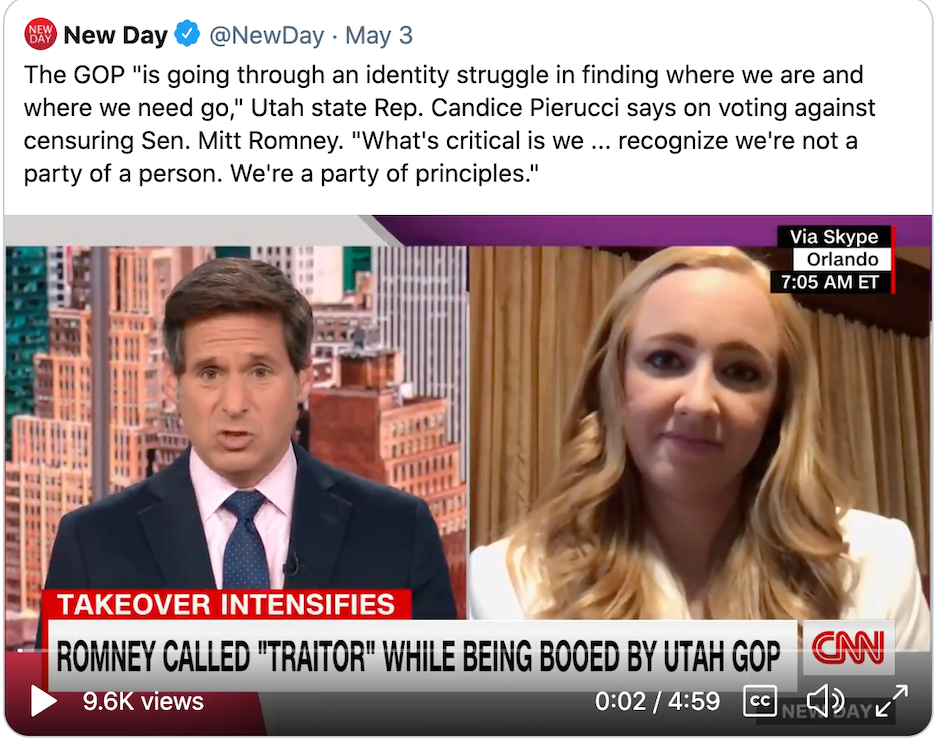Play the embedded video
Viewport: 944px width, 754px height.
43,702
